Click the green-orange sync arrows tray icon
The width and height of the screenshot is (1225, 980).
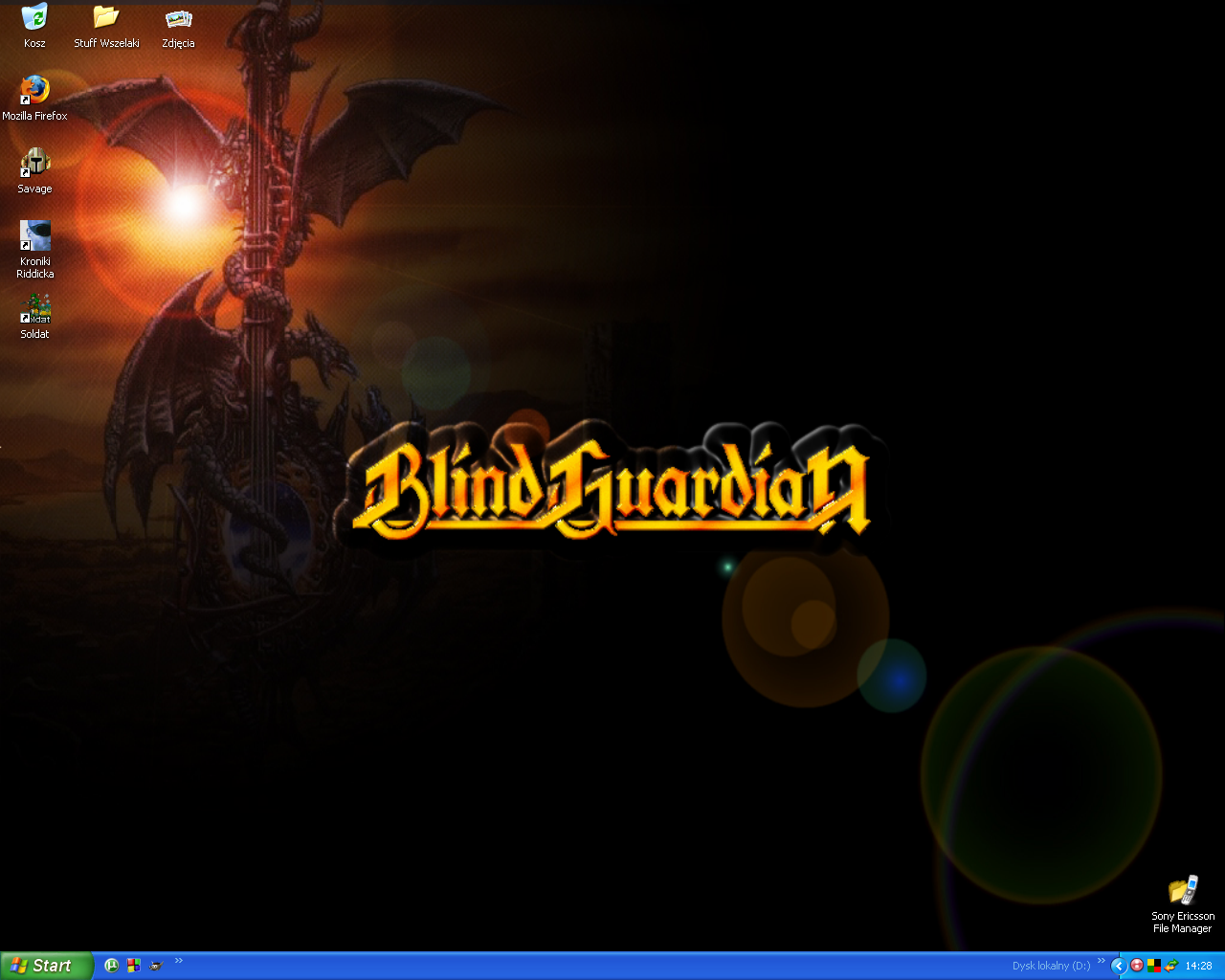1170,966
